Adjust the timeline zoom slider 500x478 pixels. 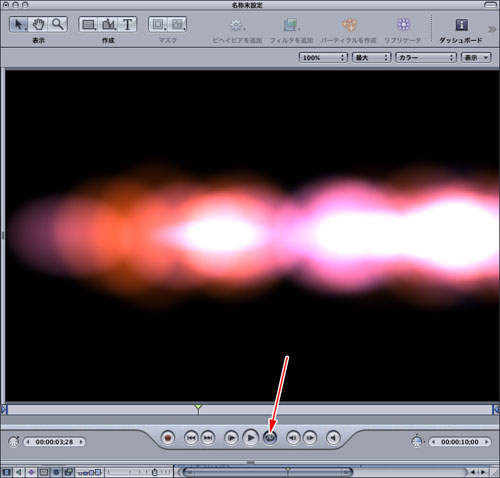[154, 472]
